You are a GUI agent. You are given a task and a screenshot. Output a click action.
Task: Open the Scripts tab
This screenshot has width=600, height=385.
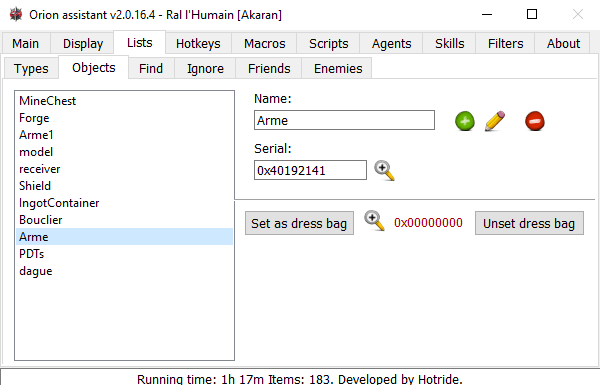click(x=328, y=44)
